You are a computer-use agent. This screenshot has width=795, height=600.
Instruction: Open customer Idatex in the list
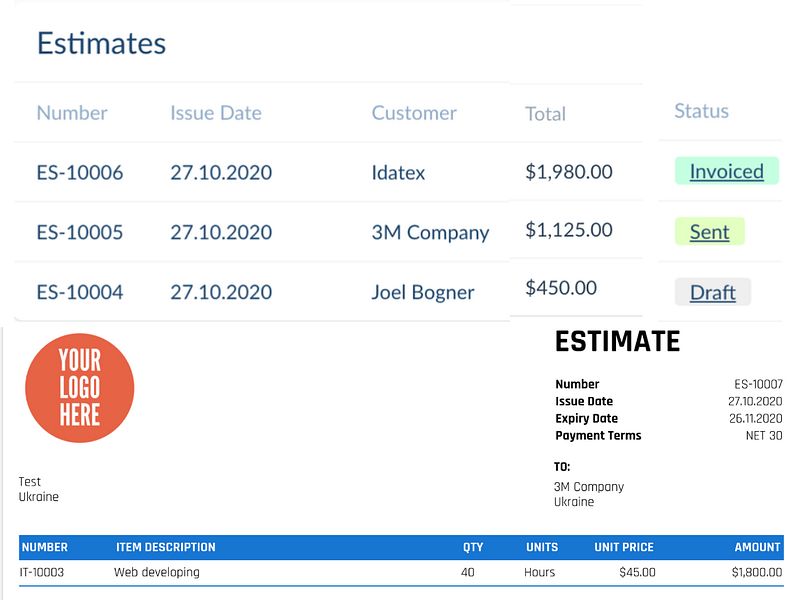tap(398, 172)
